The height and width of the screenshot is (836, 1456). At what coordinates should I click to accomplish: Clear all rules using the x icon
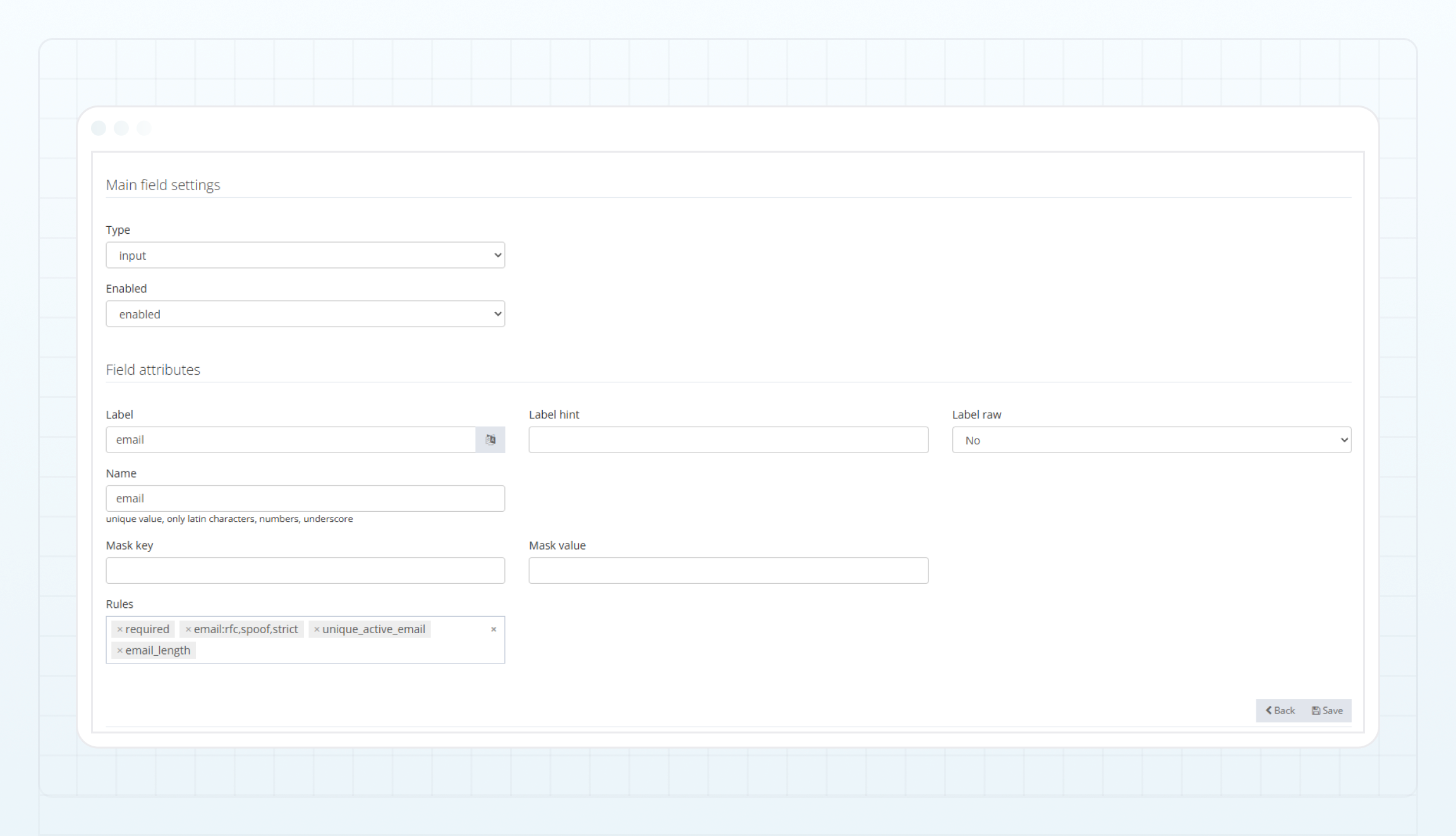click(494, 629)
